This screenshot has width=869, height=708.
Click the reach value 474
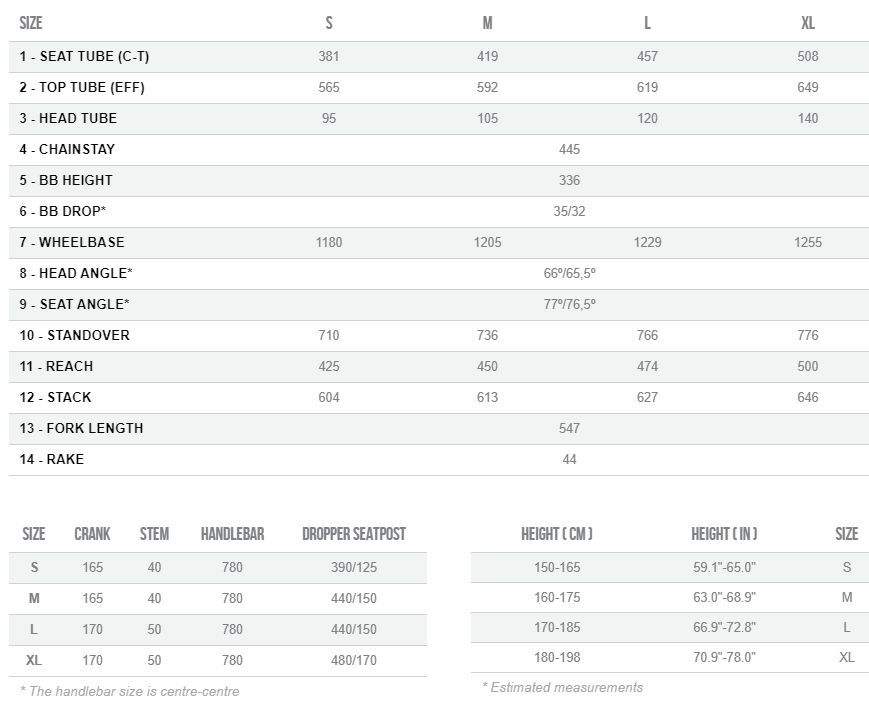(x=647, y=367)
